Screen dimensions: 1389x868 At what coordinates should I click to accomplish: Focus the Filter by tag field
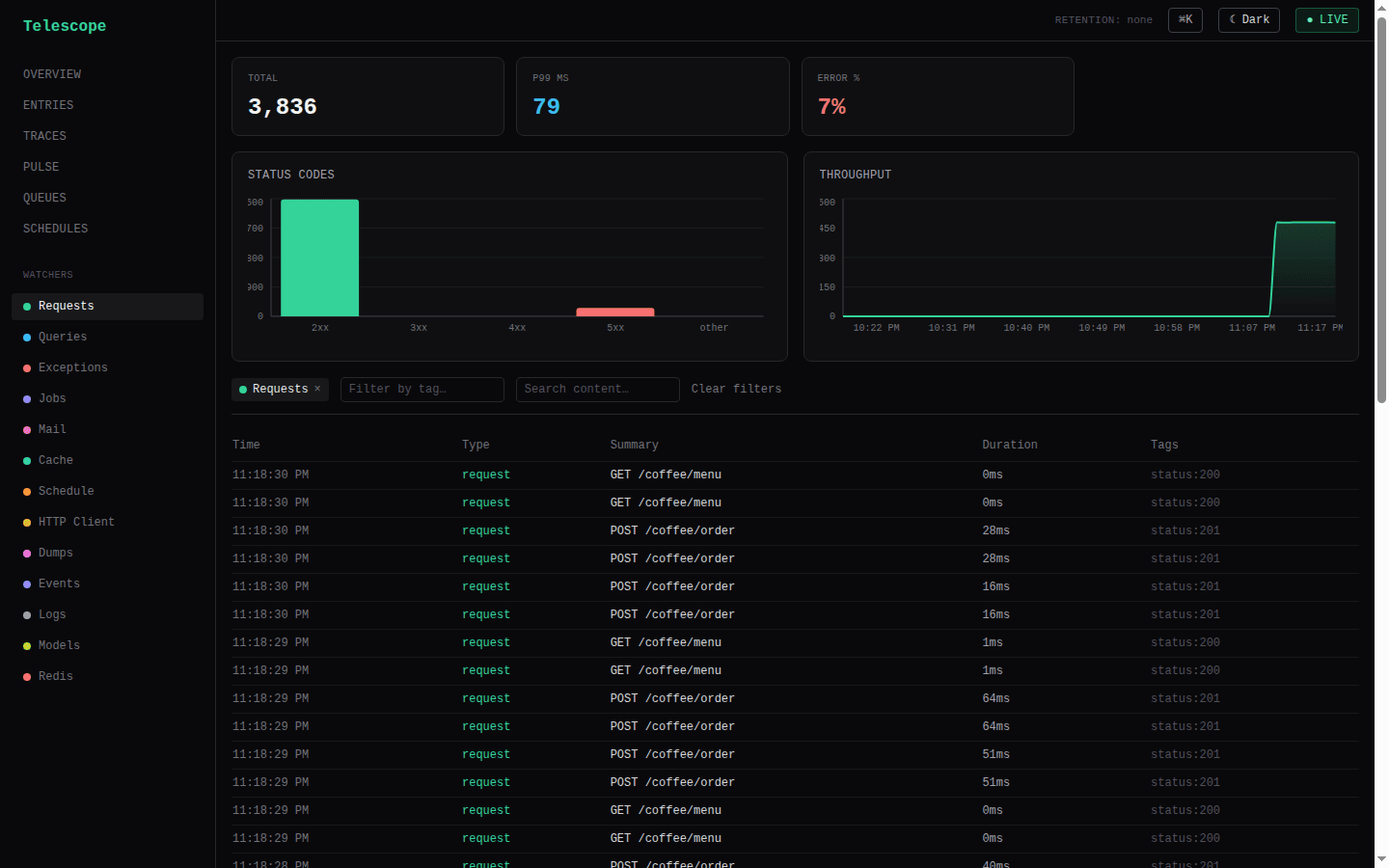pos(422,390)
